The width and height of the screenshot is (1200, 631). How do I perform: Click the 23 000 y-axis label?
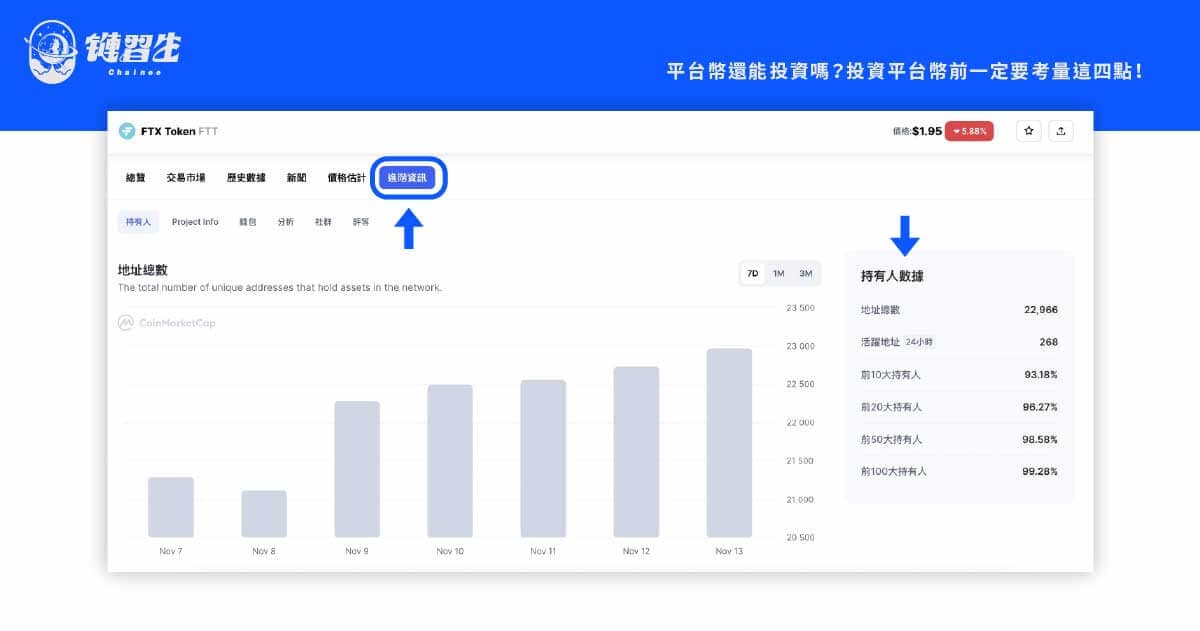pos(801,346)
